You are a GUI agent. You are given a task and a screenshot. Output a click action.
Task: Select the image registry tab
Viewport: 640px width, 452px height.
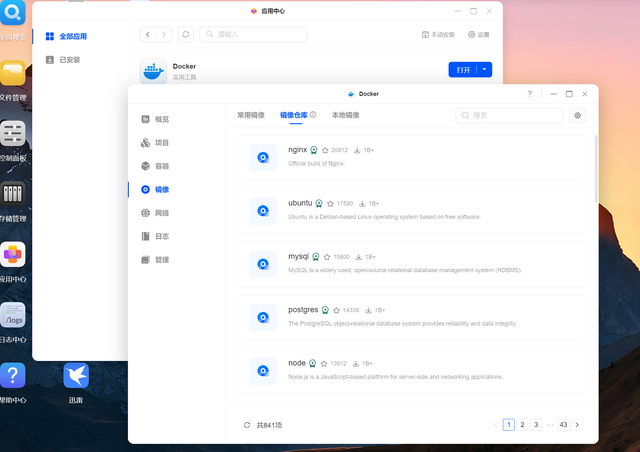click(x=294, y=115)
